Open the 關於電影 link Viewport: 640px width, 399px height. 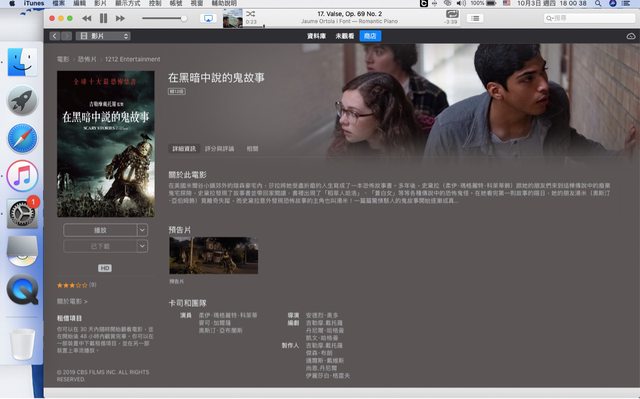pos(72,301)
